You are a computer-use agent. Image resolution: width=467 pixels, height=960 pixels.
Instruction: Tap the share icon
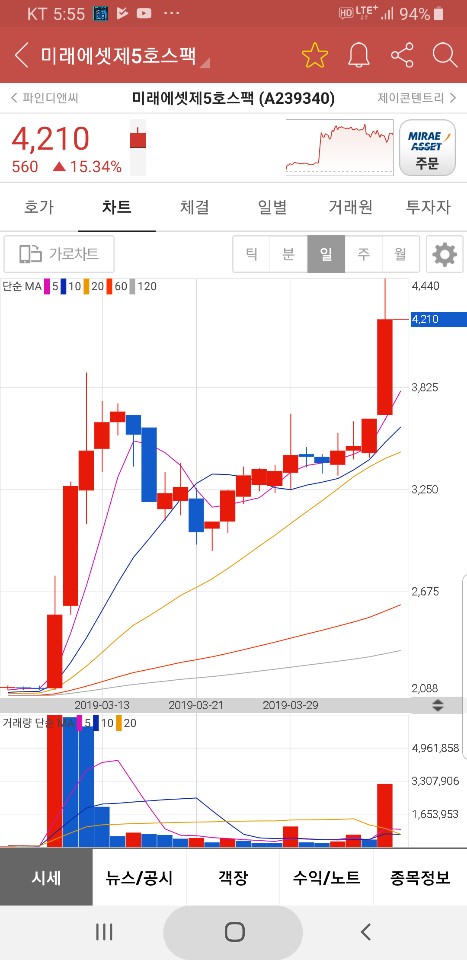coord(402,56)
